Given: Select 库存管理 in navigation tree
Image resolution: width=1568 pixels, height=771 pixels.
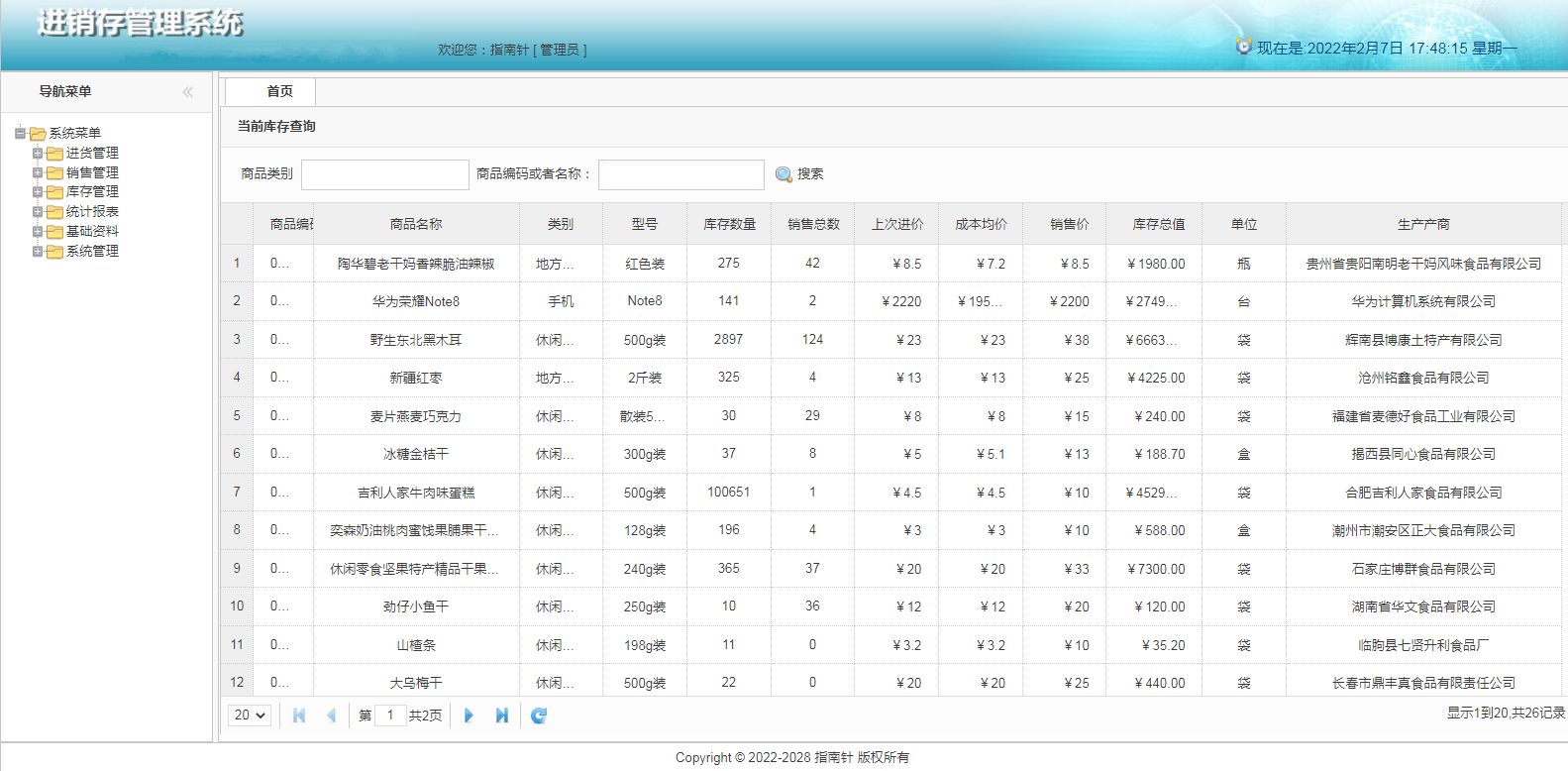Looking at the screenshot, I should point(92,192).
